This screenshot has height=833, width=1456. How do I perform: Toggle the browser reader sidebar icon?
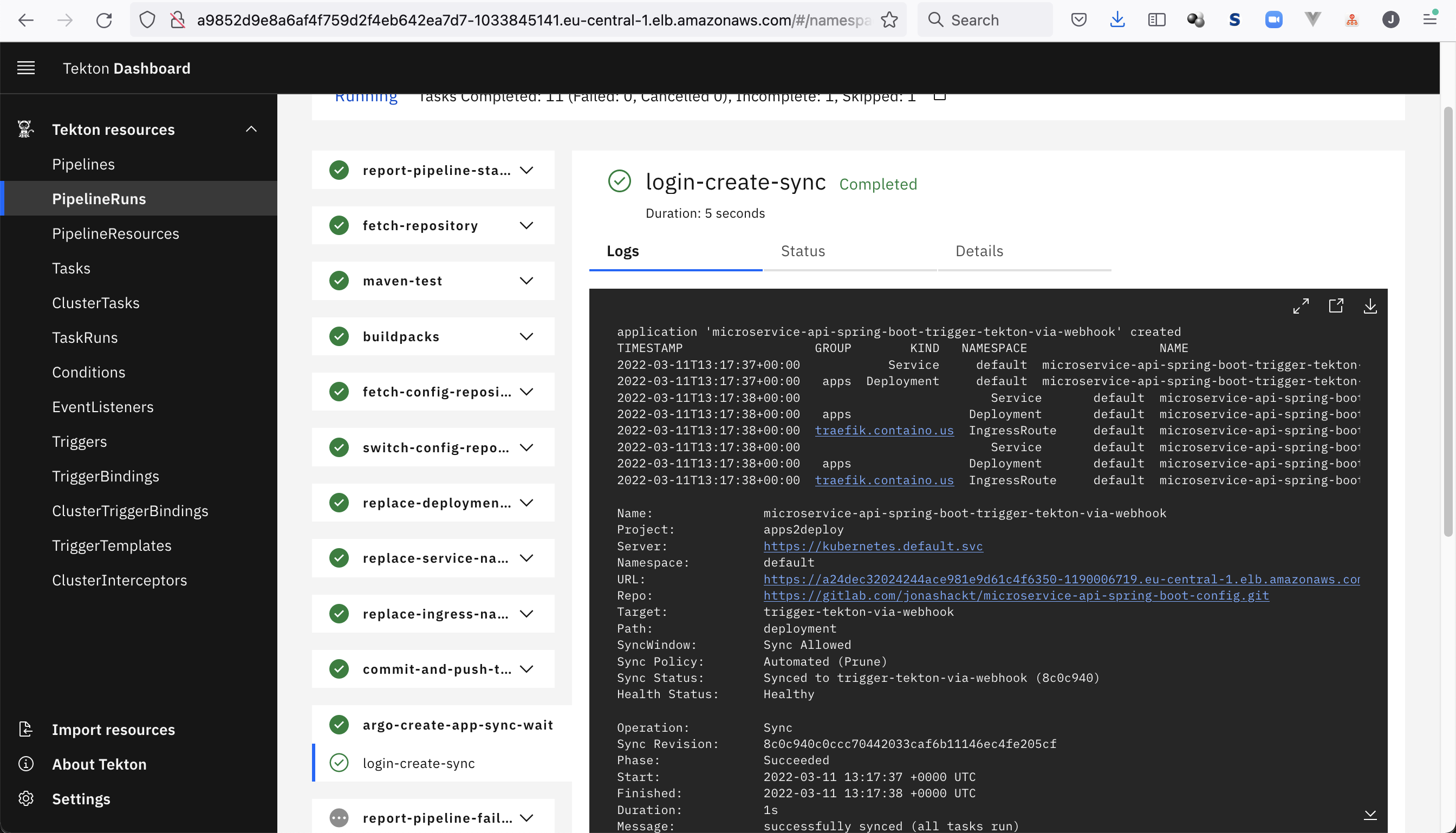click(1156, 20)
